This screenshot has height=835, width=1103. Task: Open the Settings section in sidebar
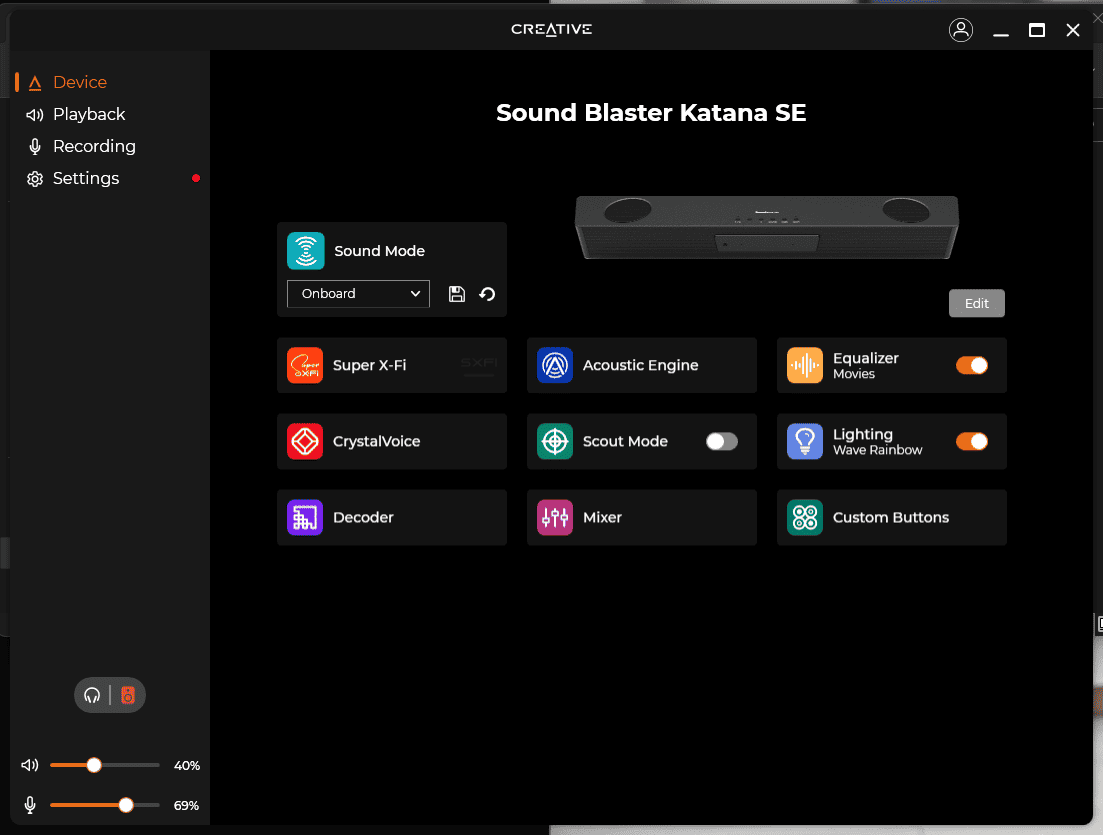[85, 178]
